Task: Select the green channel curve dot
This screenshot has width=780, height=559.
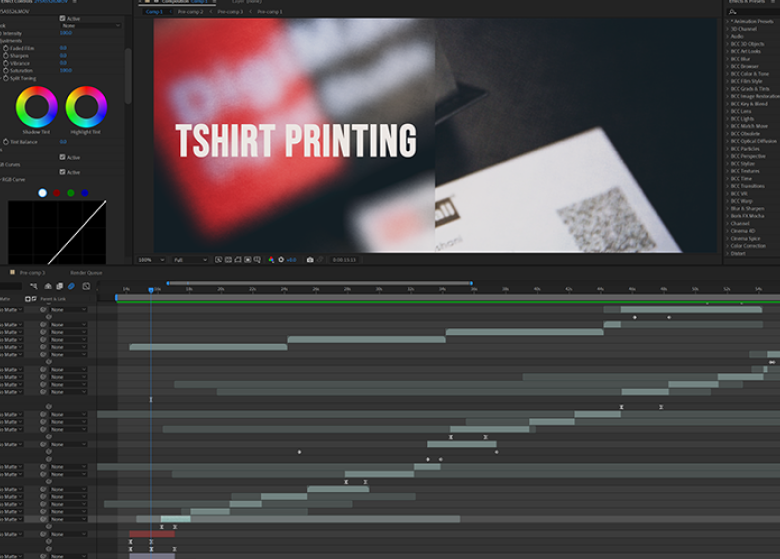Action: coord(70,193)
